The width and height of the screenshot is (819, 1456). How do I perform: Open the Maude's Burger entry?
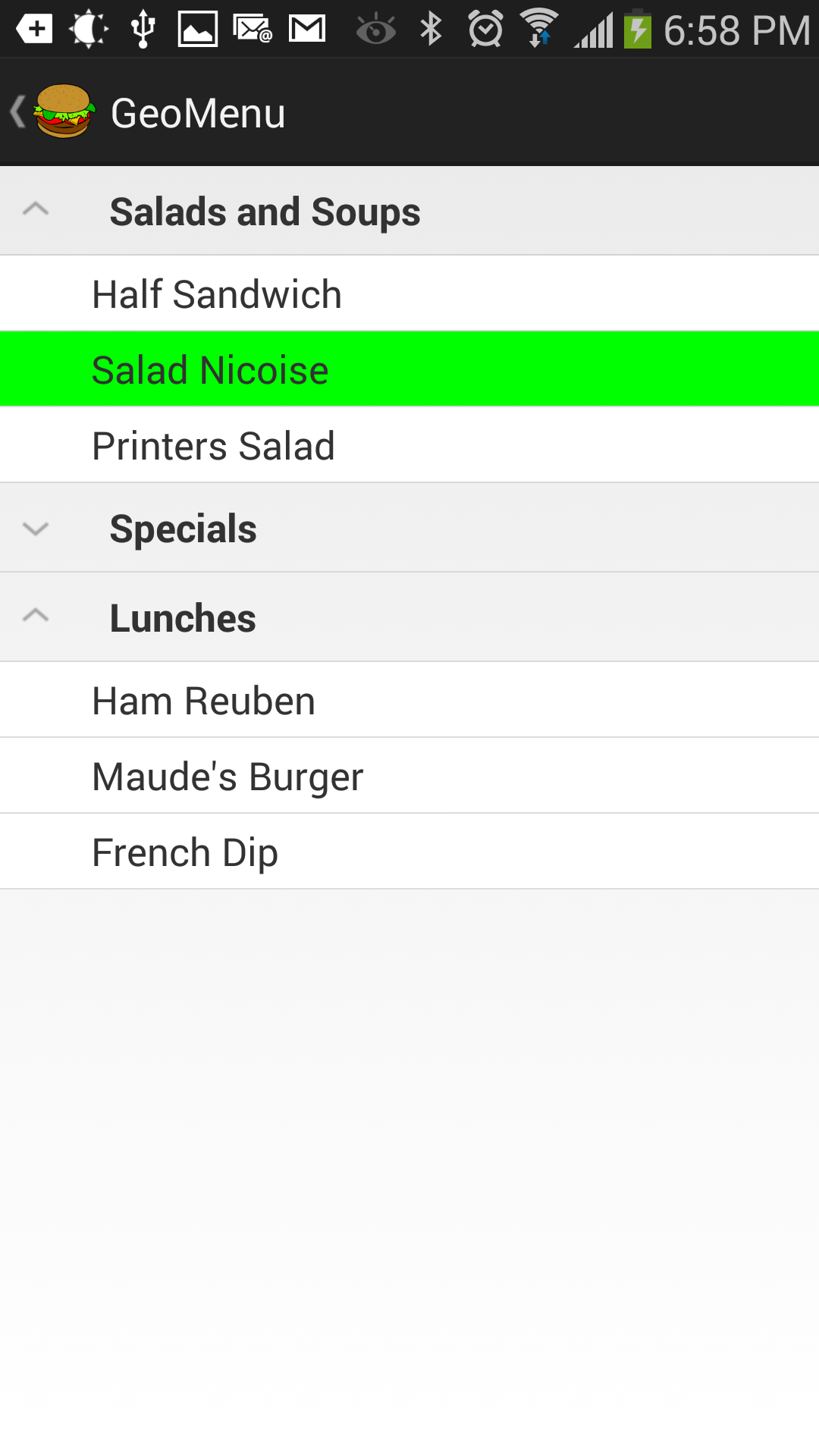tap(227, 777)
